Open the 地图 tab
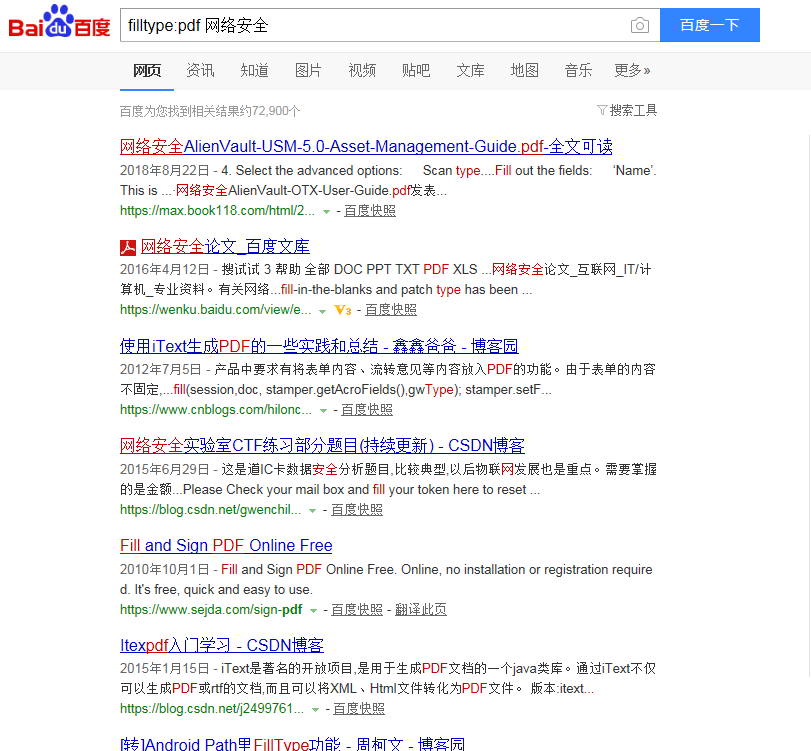 point(524,70)
